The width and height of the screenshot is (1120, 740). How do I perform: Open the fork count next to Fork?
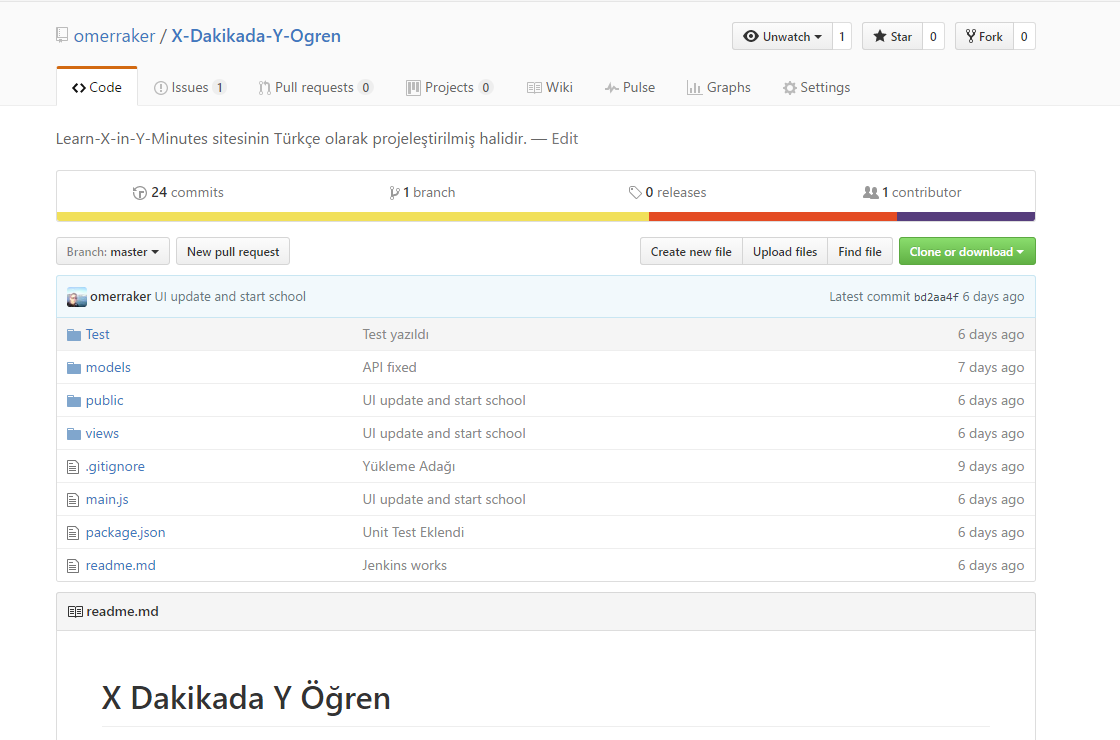coord(1024,36)
